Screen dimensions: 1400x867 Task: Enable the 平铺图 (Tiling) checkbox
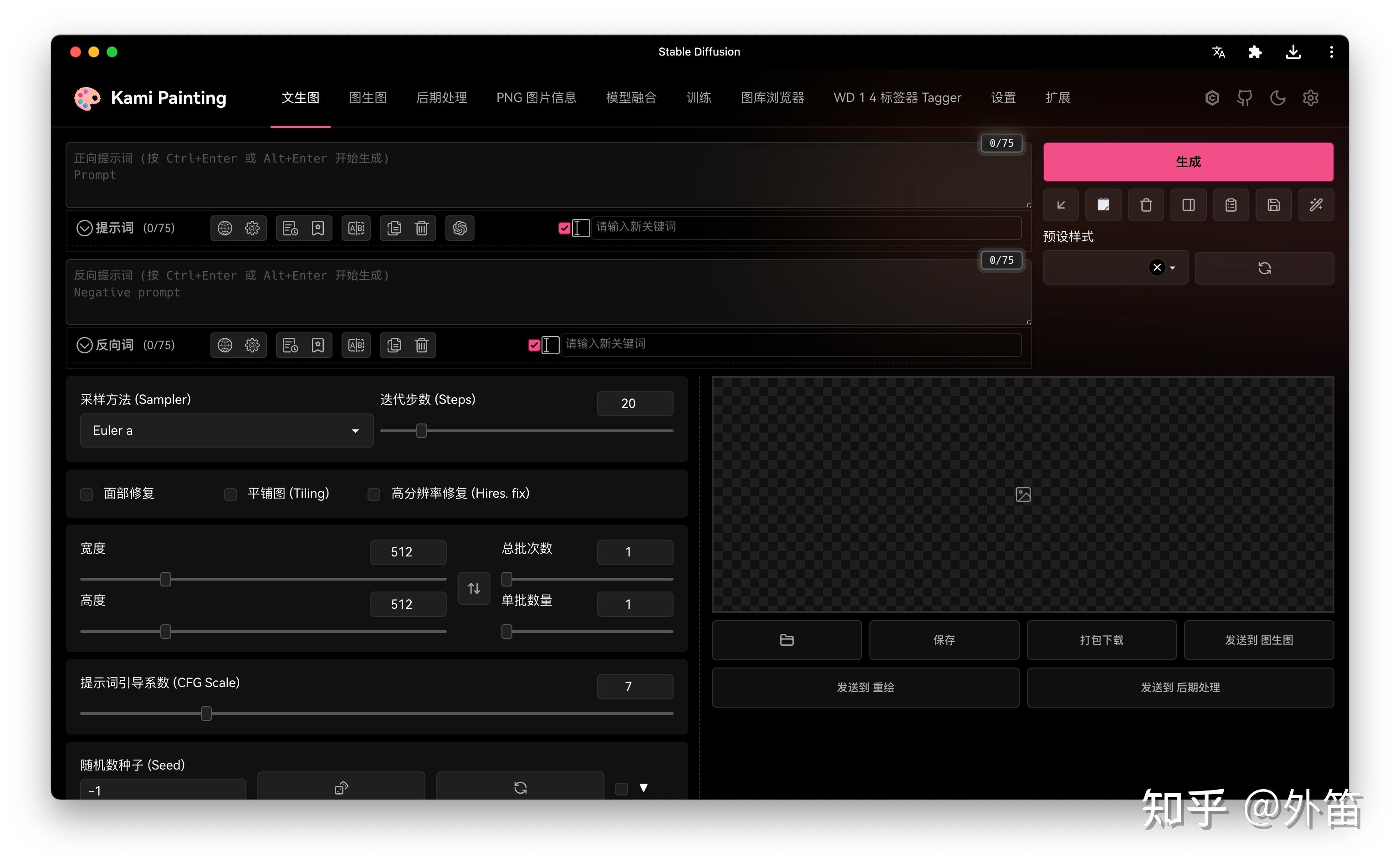[230, 494]
